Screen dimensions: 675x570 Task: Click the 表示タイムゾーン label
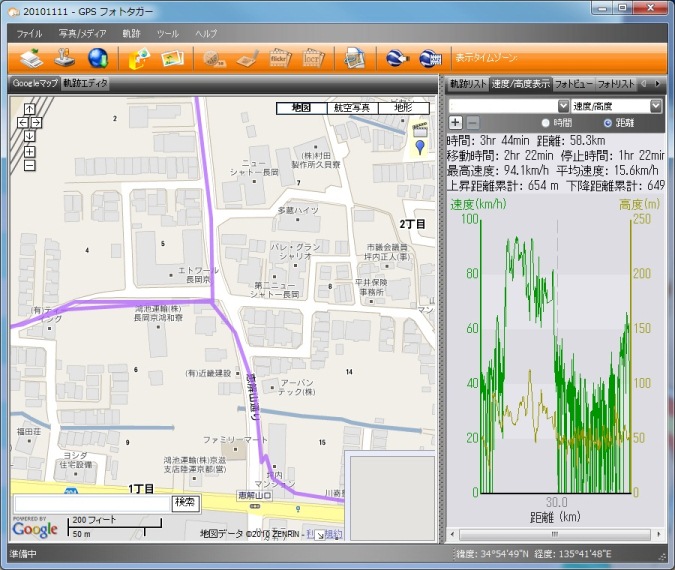(x=486, y=58)
